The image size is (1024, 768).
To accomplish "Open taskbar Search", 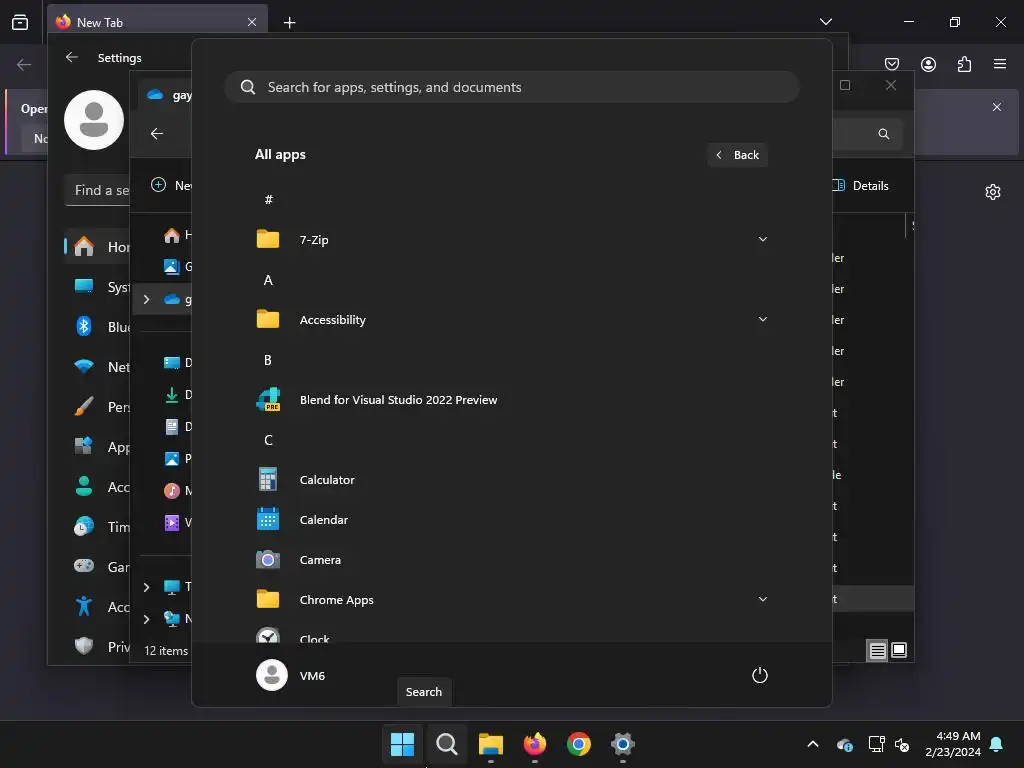I will [447, 744].
